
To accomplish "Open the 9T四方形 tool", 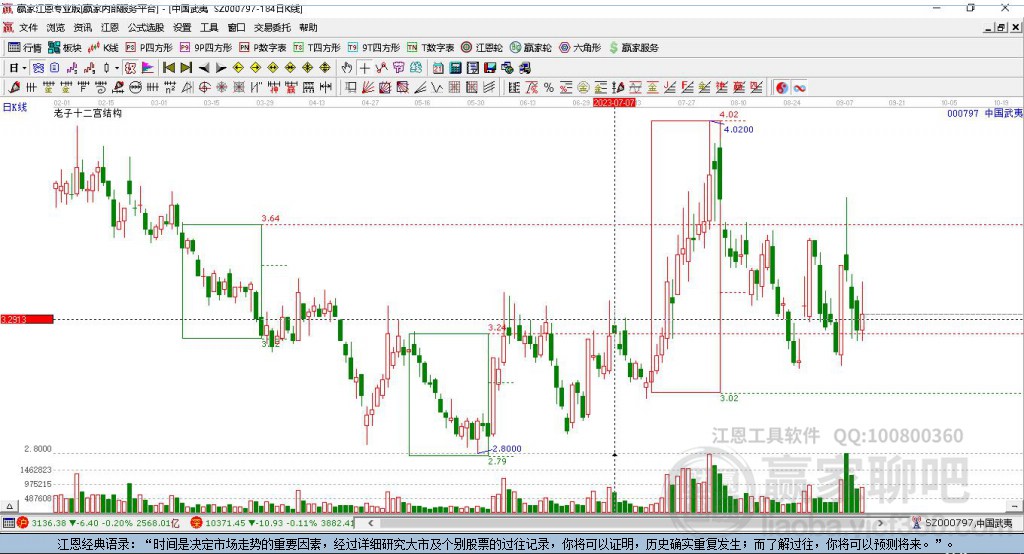I will 374,47.
